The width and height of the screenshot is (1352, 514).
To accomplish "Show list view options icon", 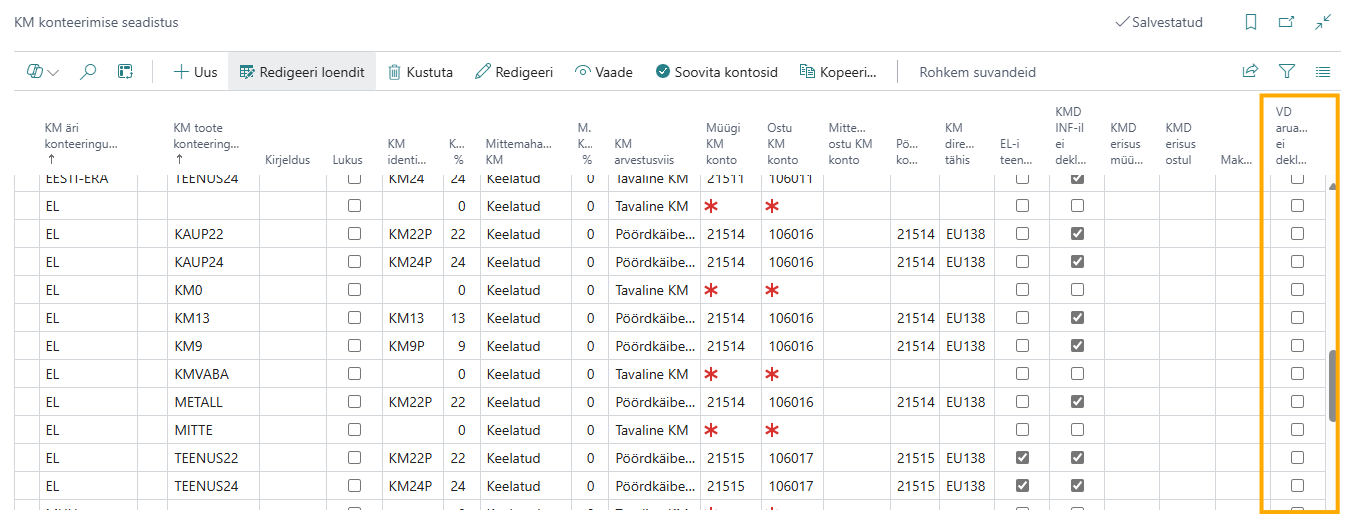I will tap(1323, 72).
